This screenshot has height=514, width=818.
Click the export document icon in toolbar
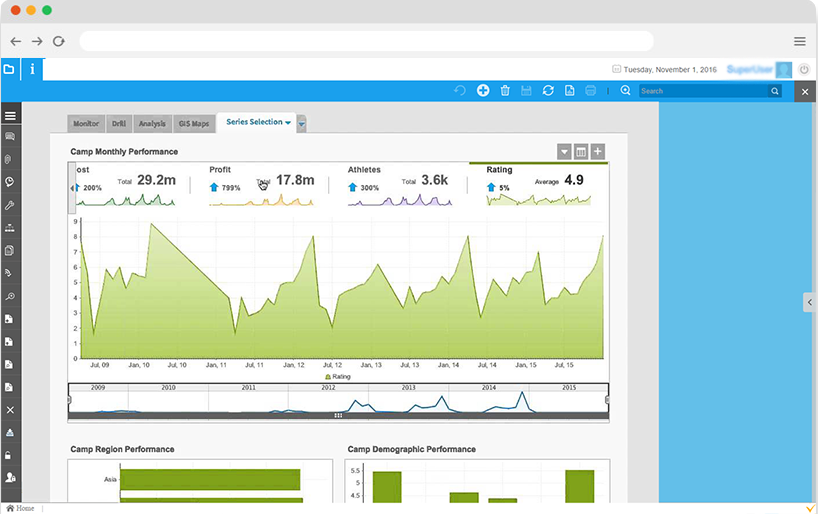(x=569, y=91)
